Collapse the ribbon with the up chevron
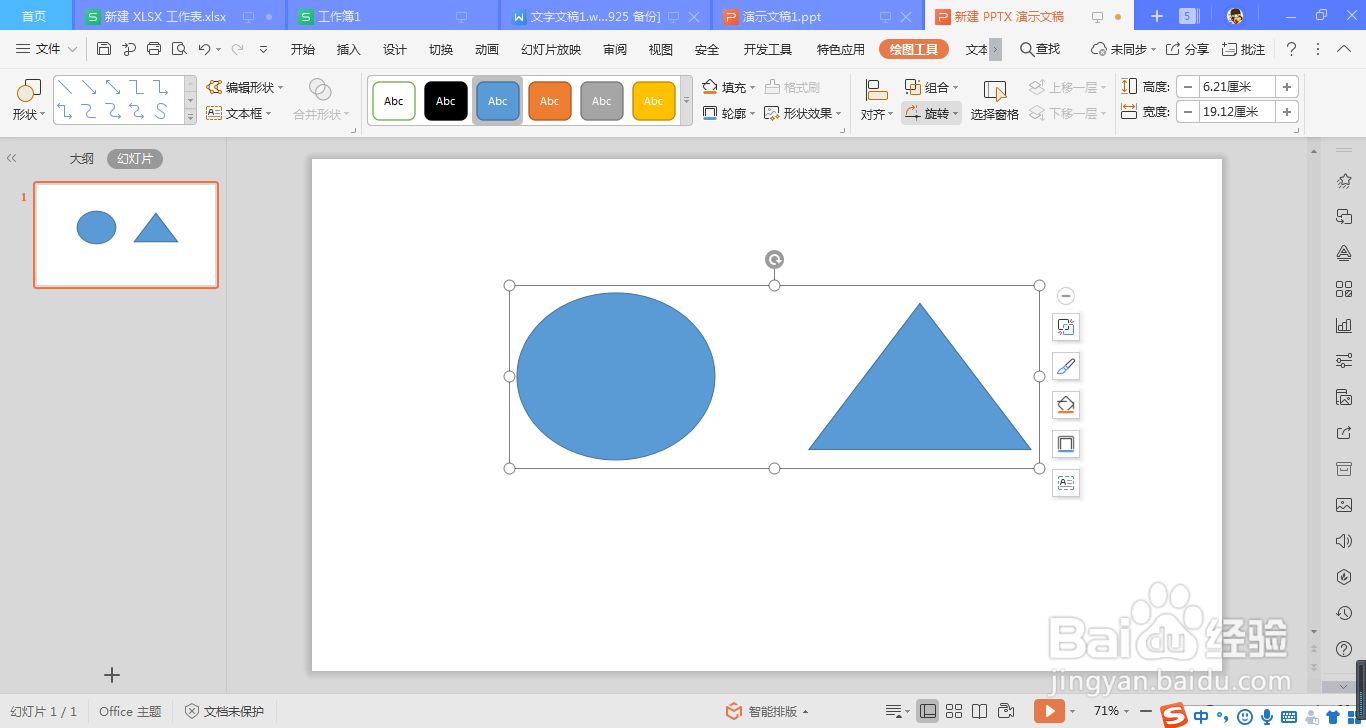 pos(1344,49)
